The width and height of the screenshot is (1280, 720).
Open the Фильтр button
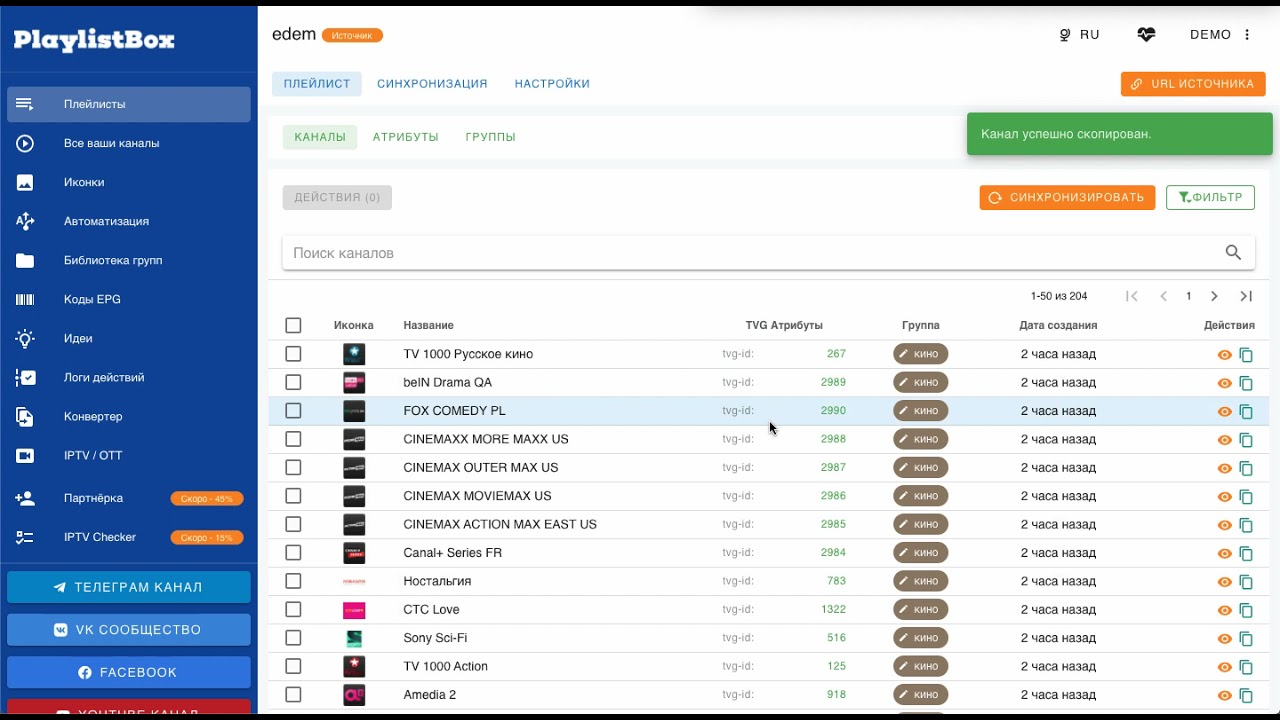(1210, 197)
